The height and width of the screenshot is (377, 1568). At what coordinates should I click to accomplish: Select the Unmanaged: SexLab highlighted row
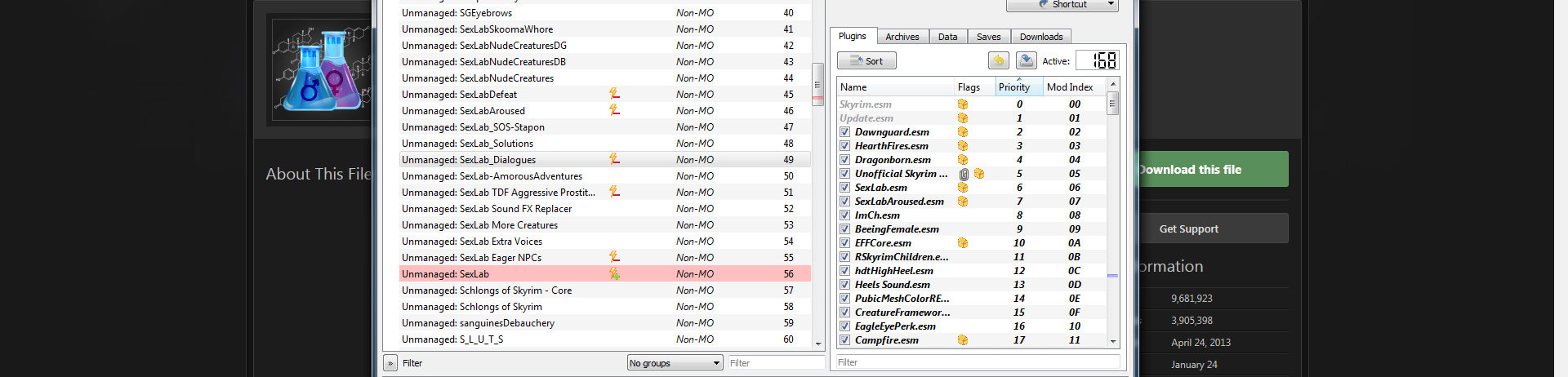pos(605,273)
